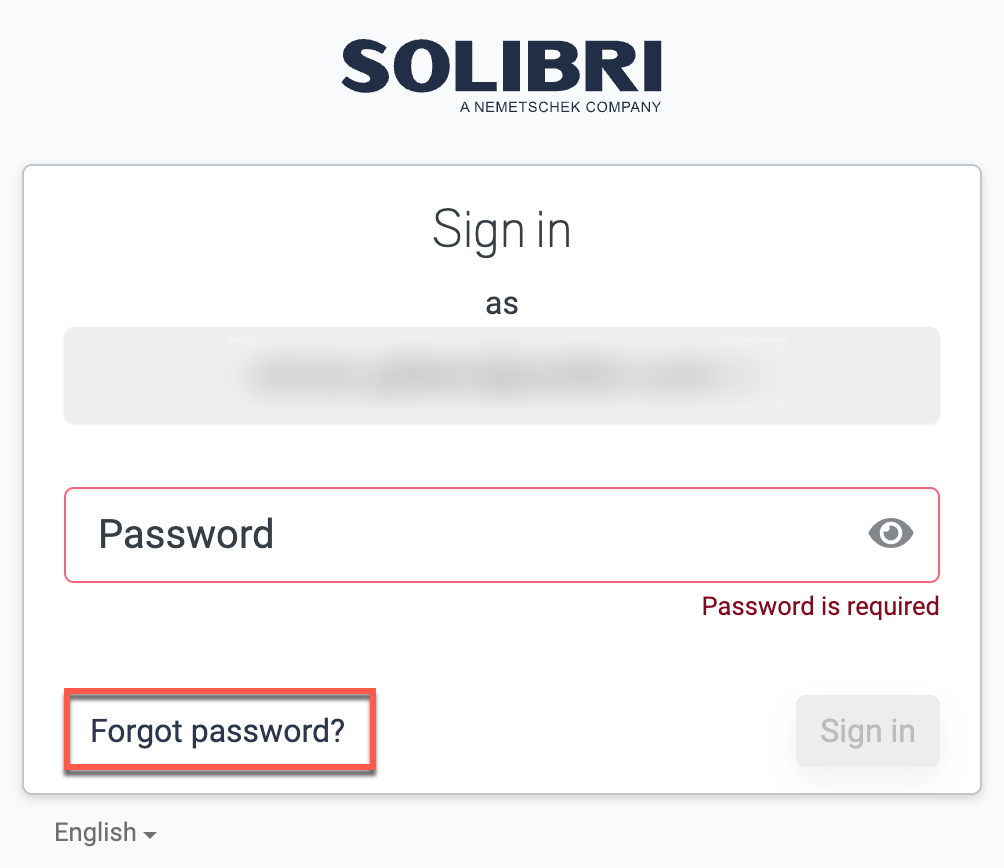Click the blurred email address field
Image resolution: width=1004 pixels, height=868 pixels.
[502, 375]
